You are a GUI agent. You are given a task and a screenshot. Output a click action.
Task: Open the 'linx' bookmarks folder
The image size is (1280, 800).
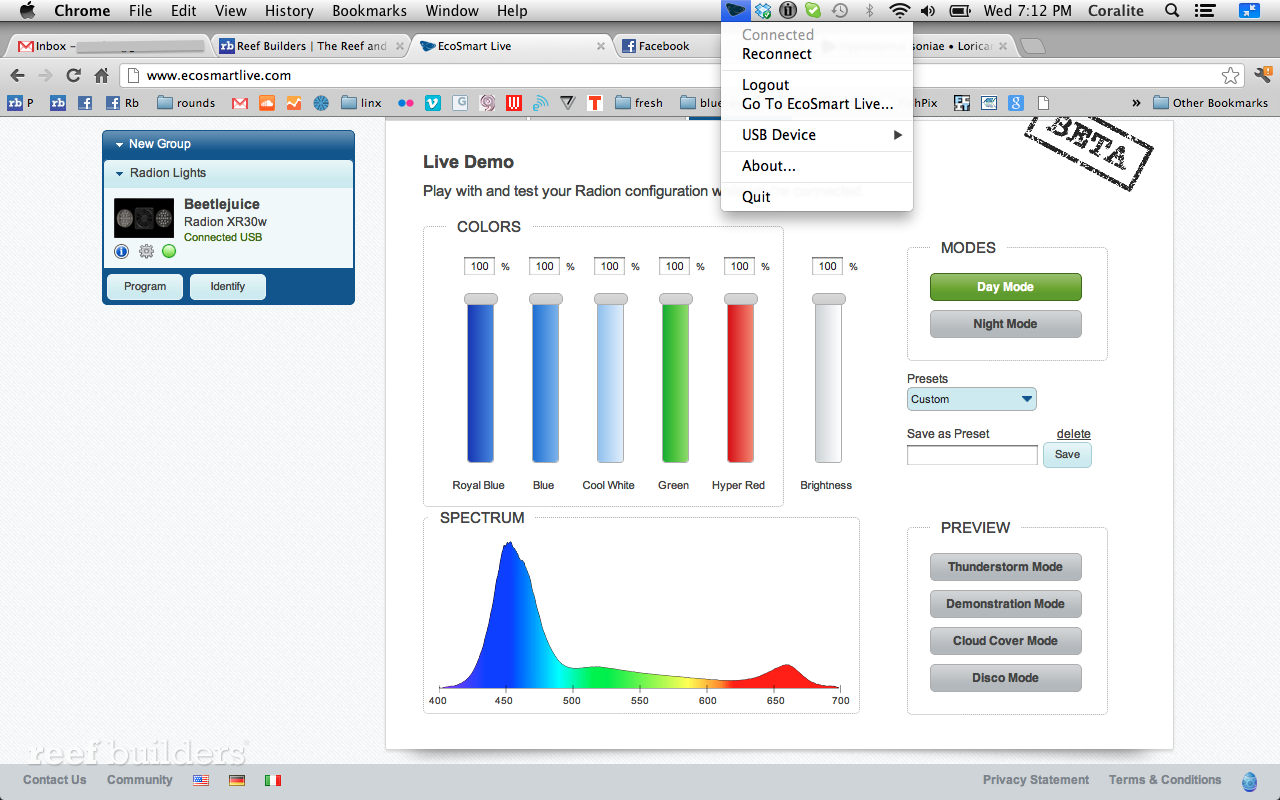click(x=361, y=102)
